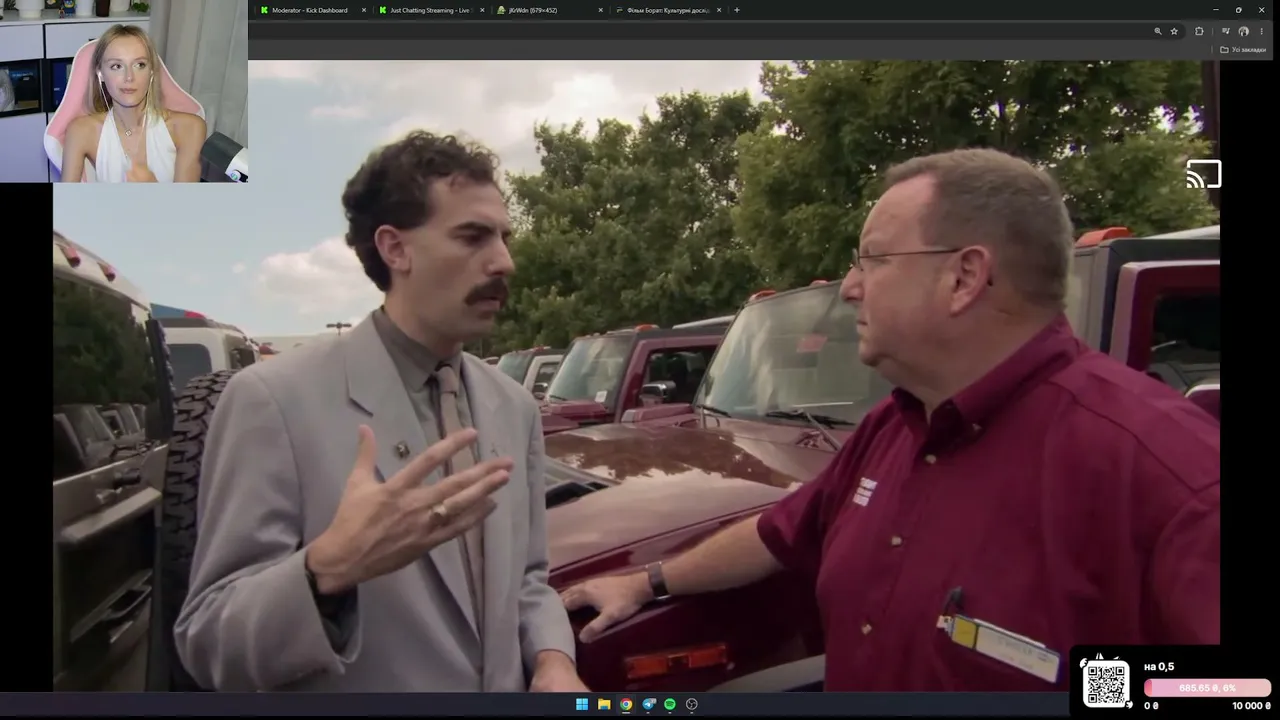Viewport: 1280px width, 720px height.
Task: Click the Chrome taskbar icon
Action: 626,704
